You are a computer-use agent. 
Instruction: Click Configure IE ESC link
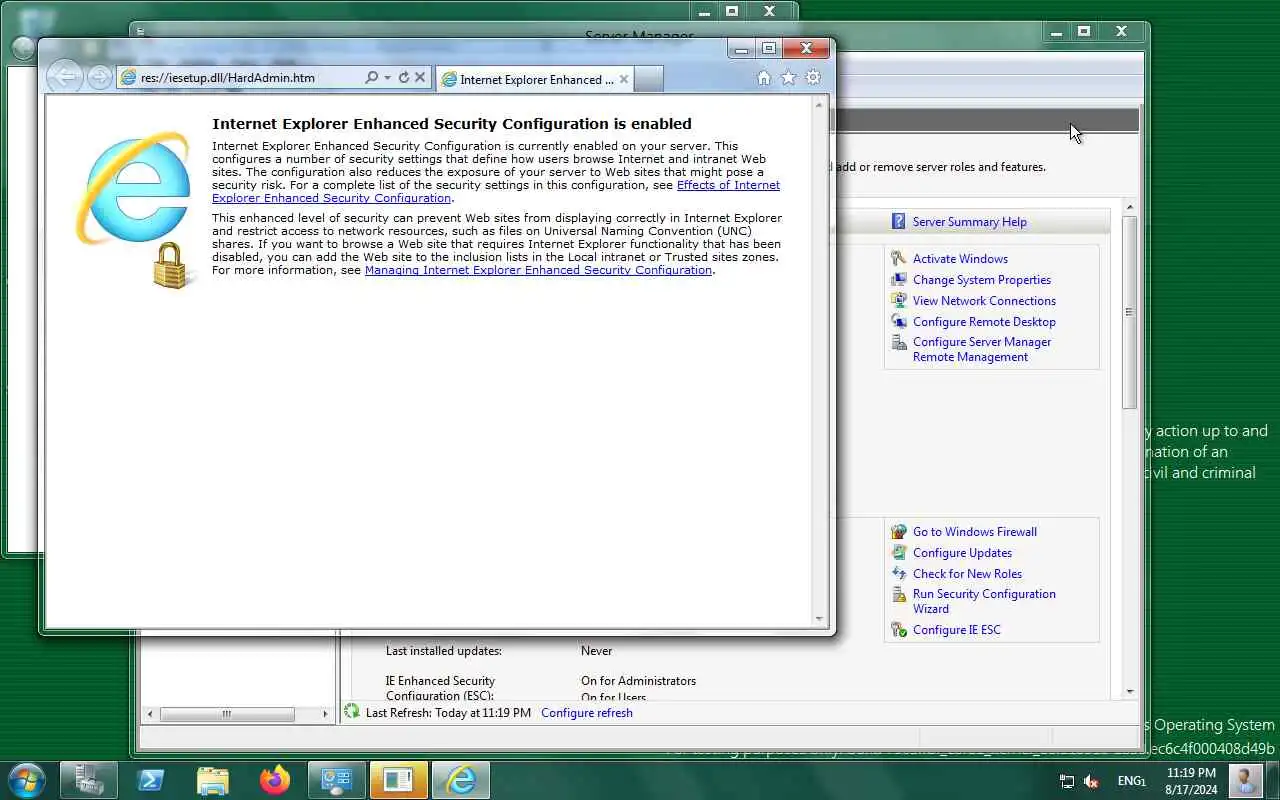click(x=956, y=630)
